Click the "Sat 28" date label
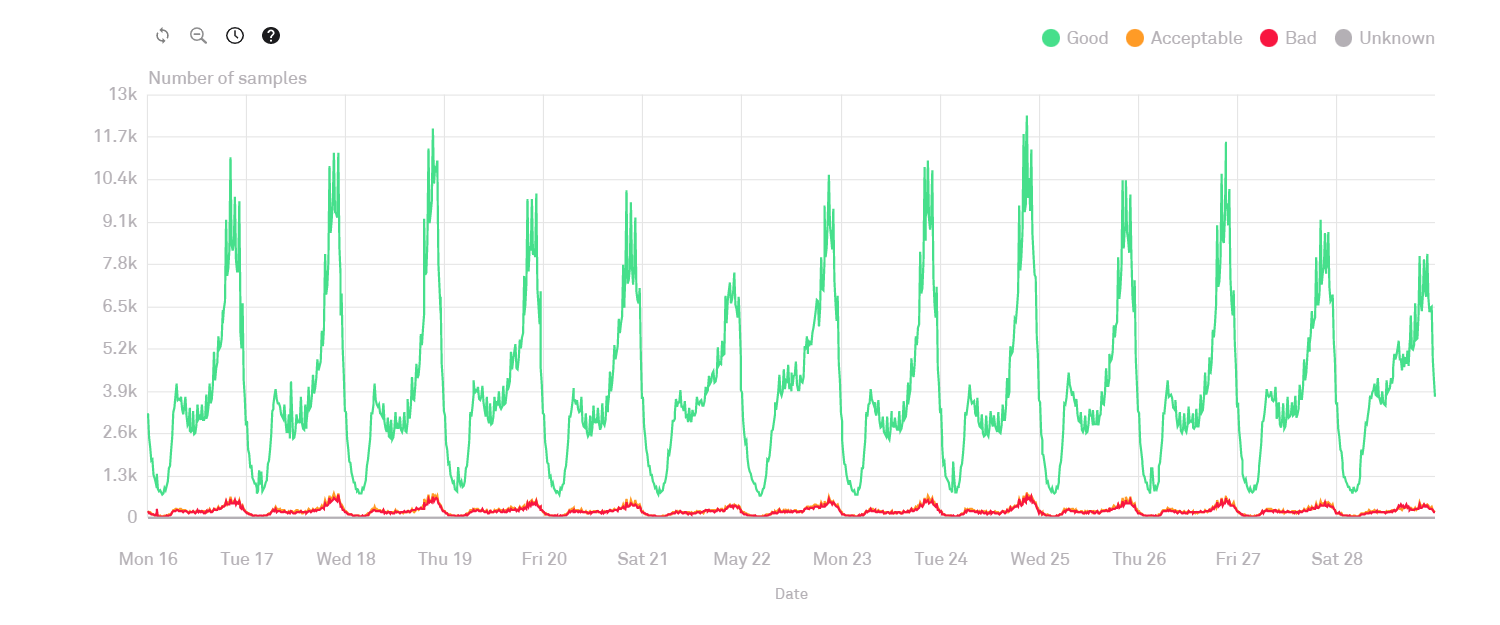The image size is (1500, 625). [1337, 559]
